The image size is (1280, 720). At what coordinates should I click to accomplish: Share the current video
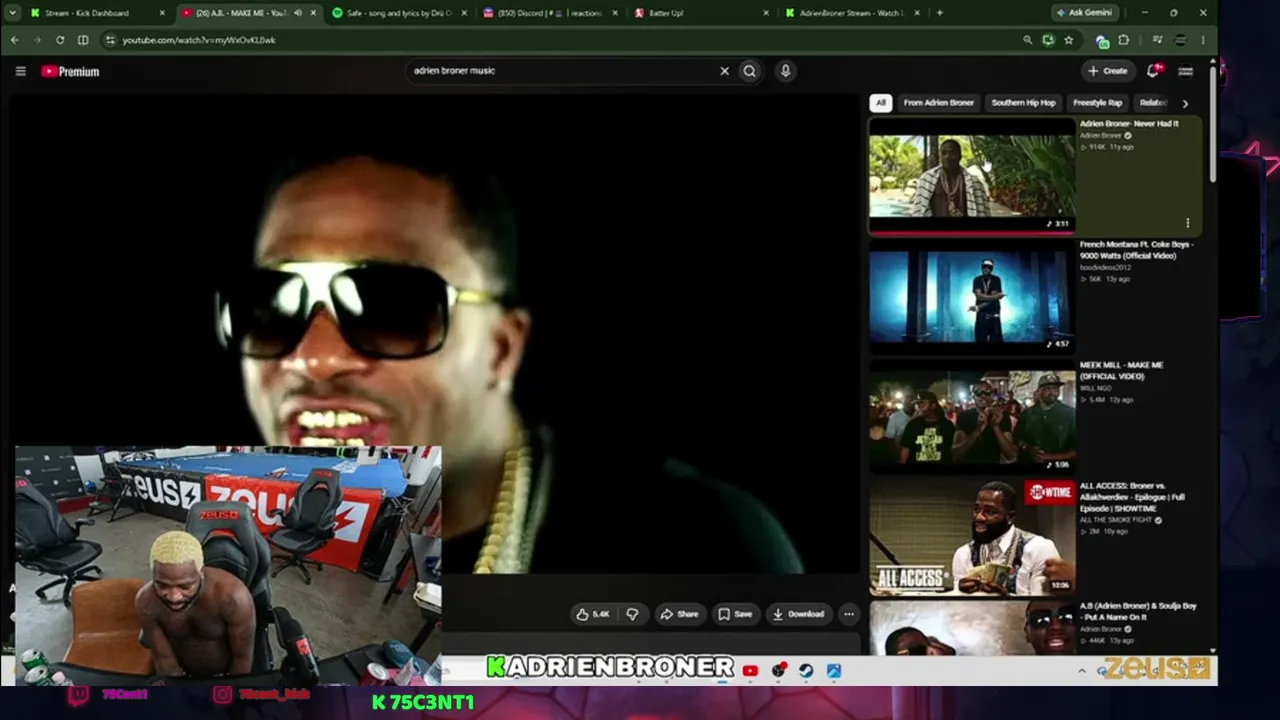679,614
